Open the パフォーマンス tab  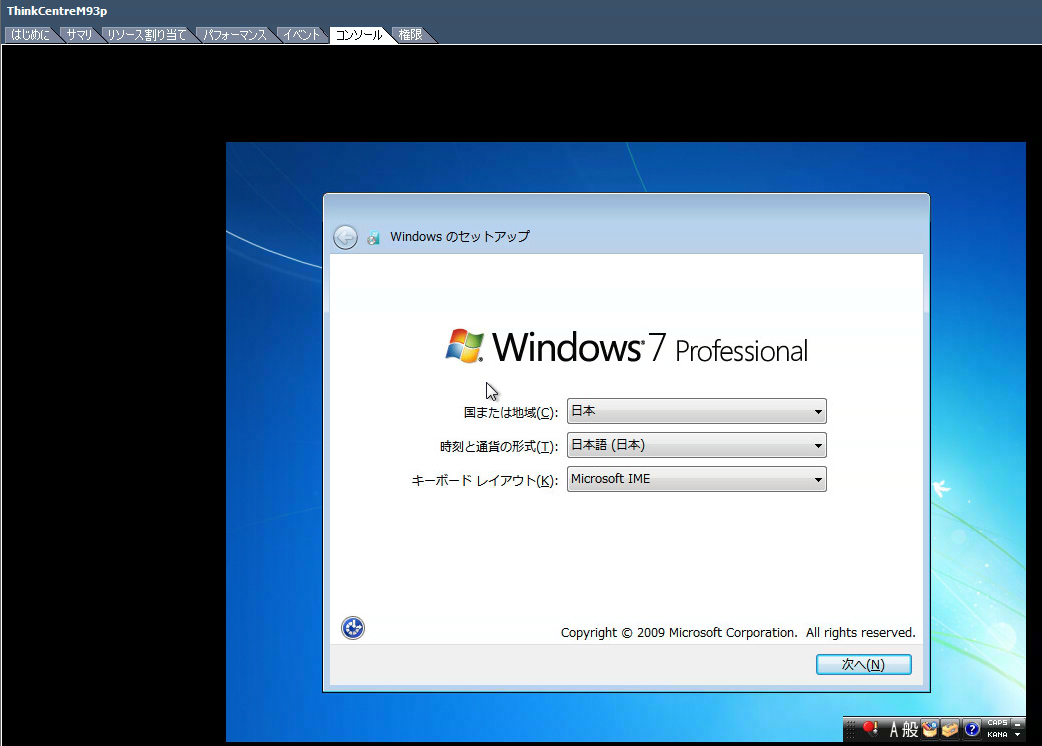pos(235,35)
